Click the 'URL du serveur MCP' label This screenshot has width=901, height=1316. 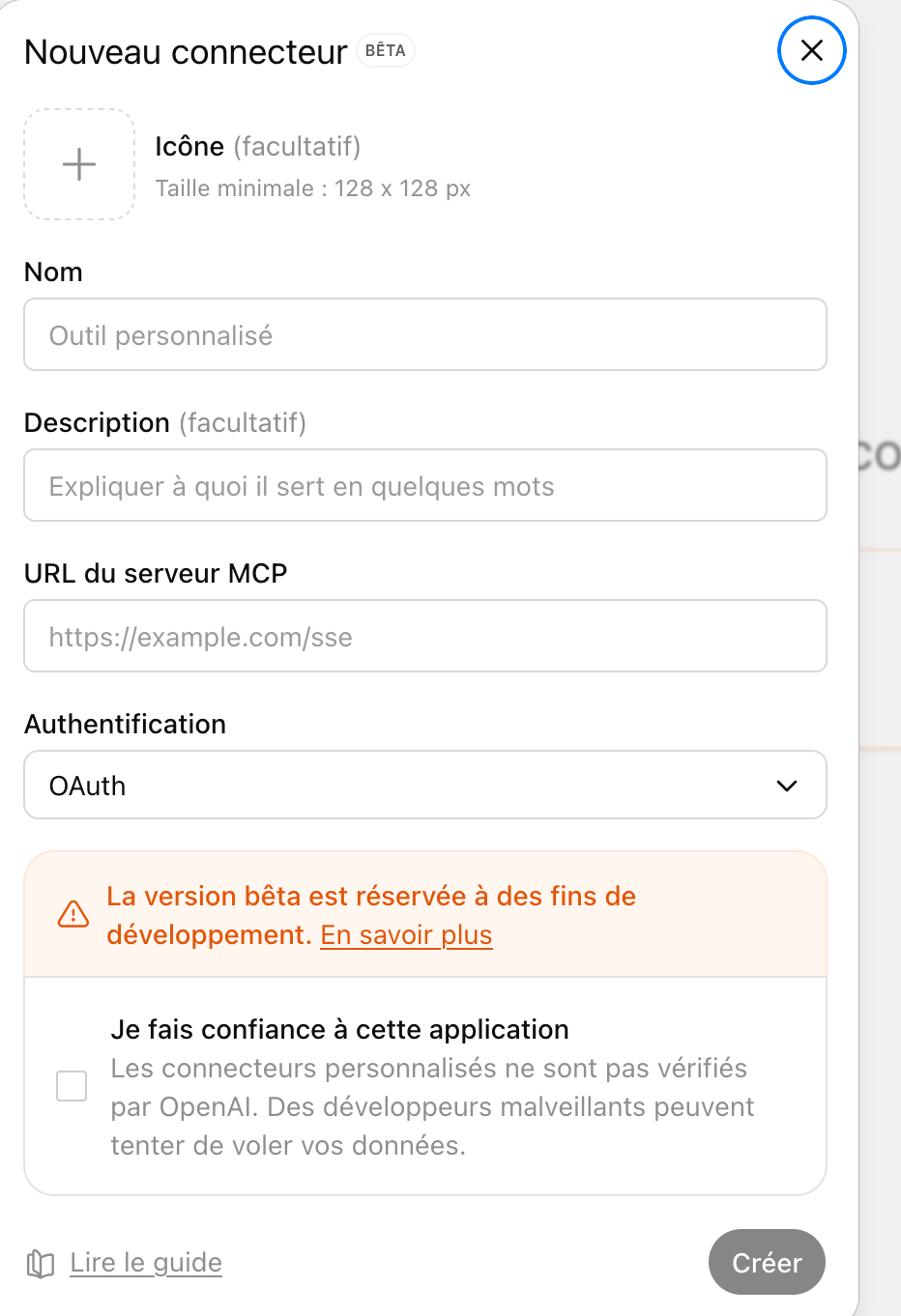(x=156, y=573)
